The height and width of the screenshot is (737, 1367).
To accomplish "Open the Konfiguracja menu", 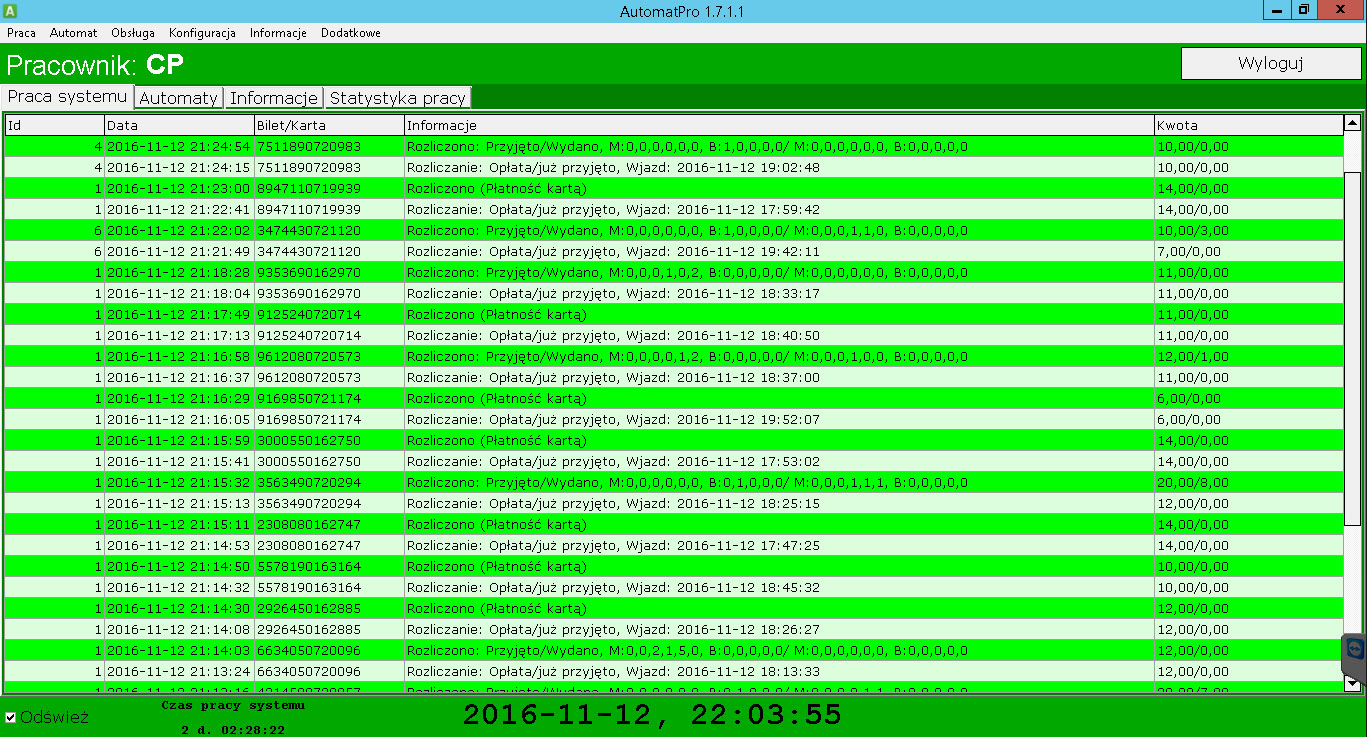I will [201, 32].
